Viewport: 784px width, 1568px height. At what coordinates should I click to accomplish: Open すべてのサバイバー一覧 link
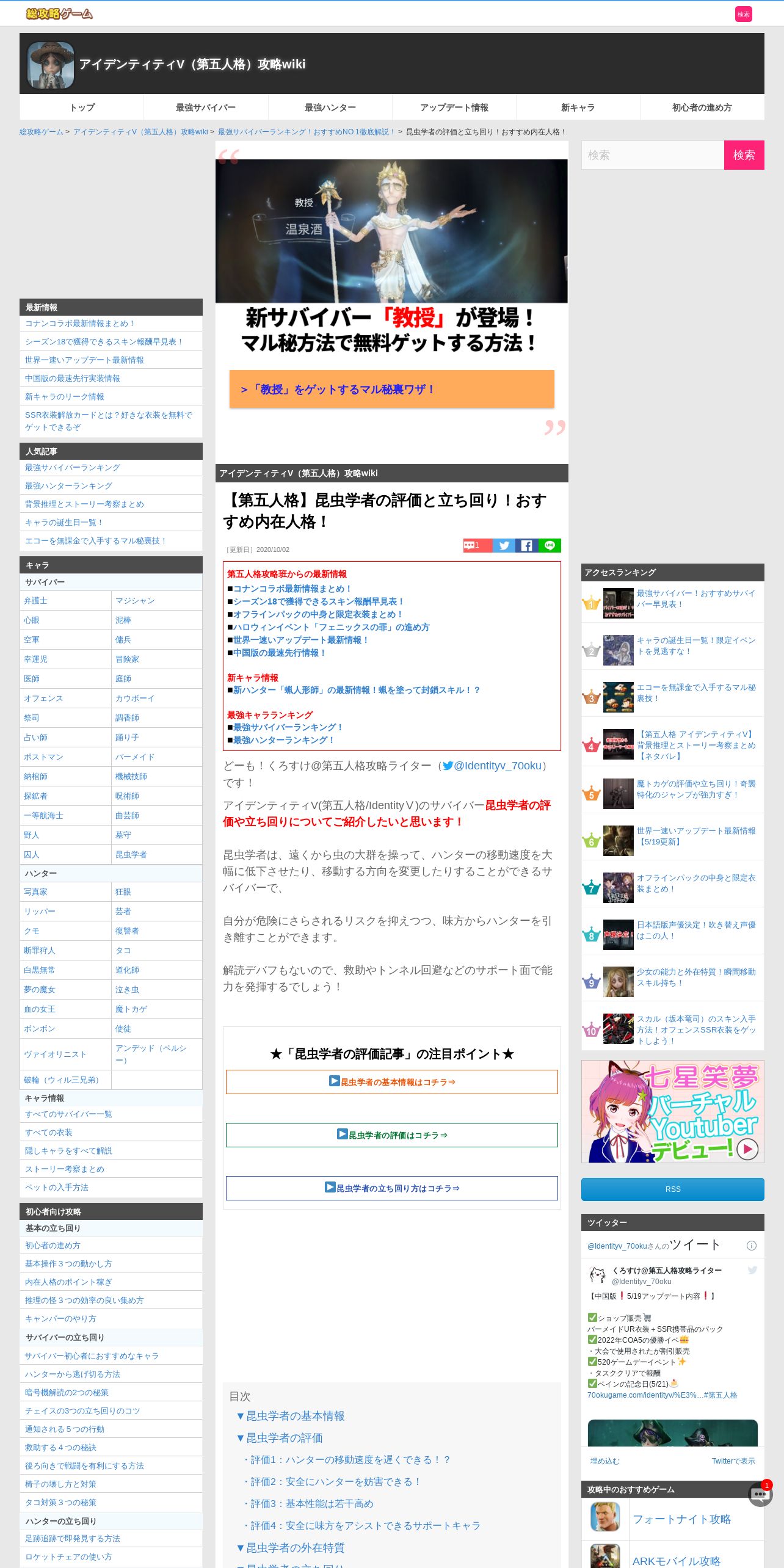pos(68,1114)
